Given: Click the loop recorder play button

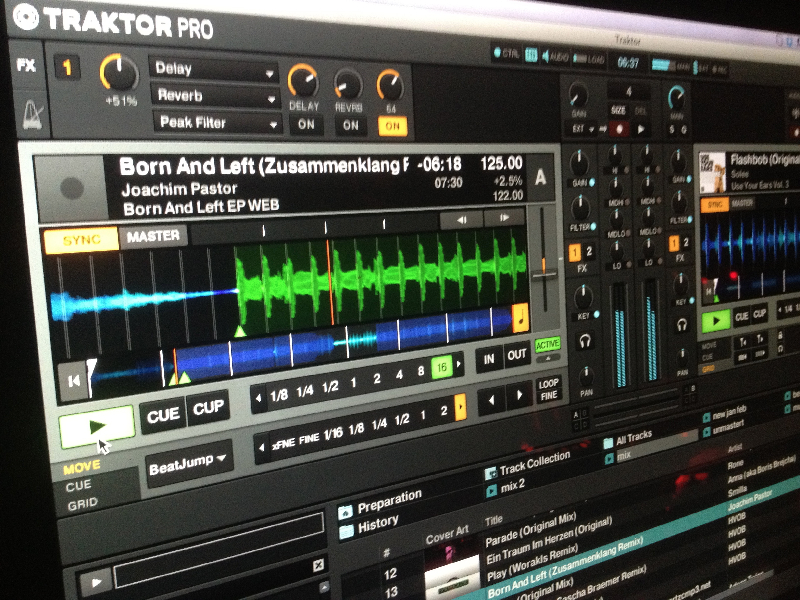Looking at the screenshot, I should point(641,129).
